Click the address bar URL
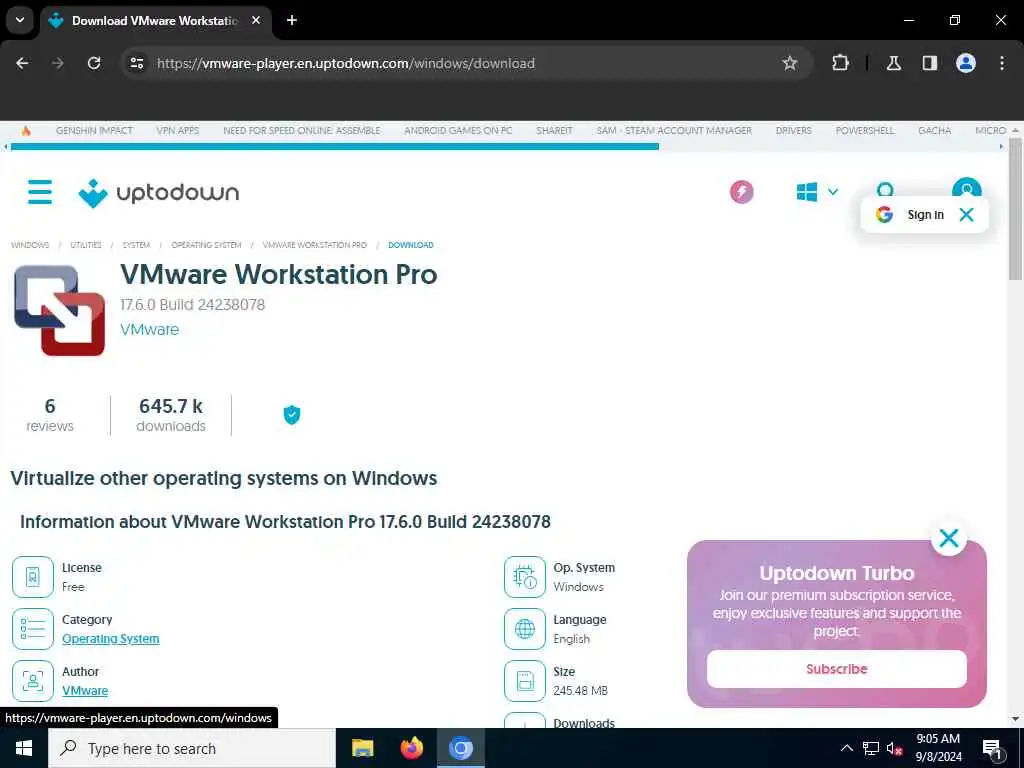Viewport: 1024px width, 768px height. pyautogui.click(x=346, y=63)
